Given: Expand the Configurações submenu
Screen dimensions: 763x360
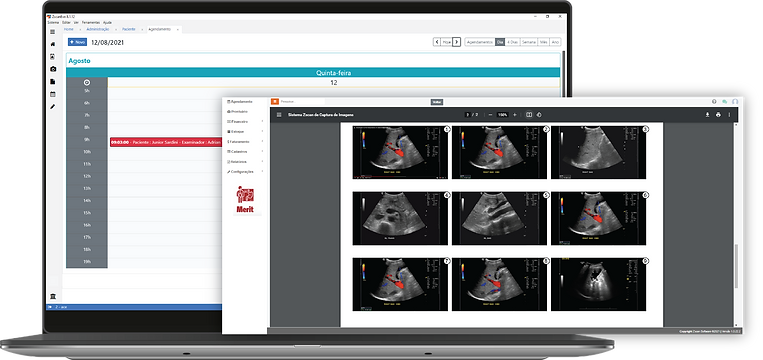Looking at the screenshot, I should click(262, 171).
